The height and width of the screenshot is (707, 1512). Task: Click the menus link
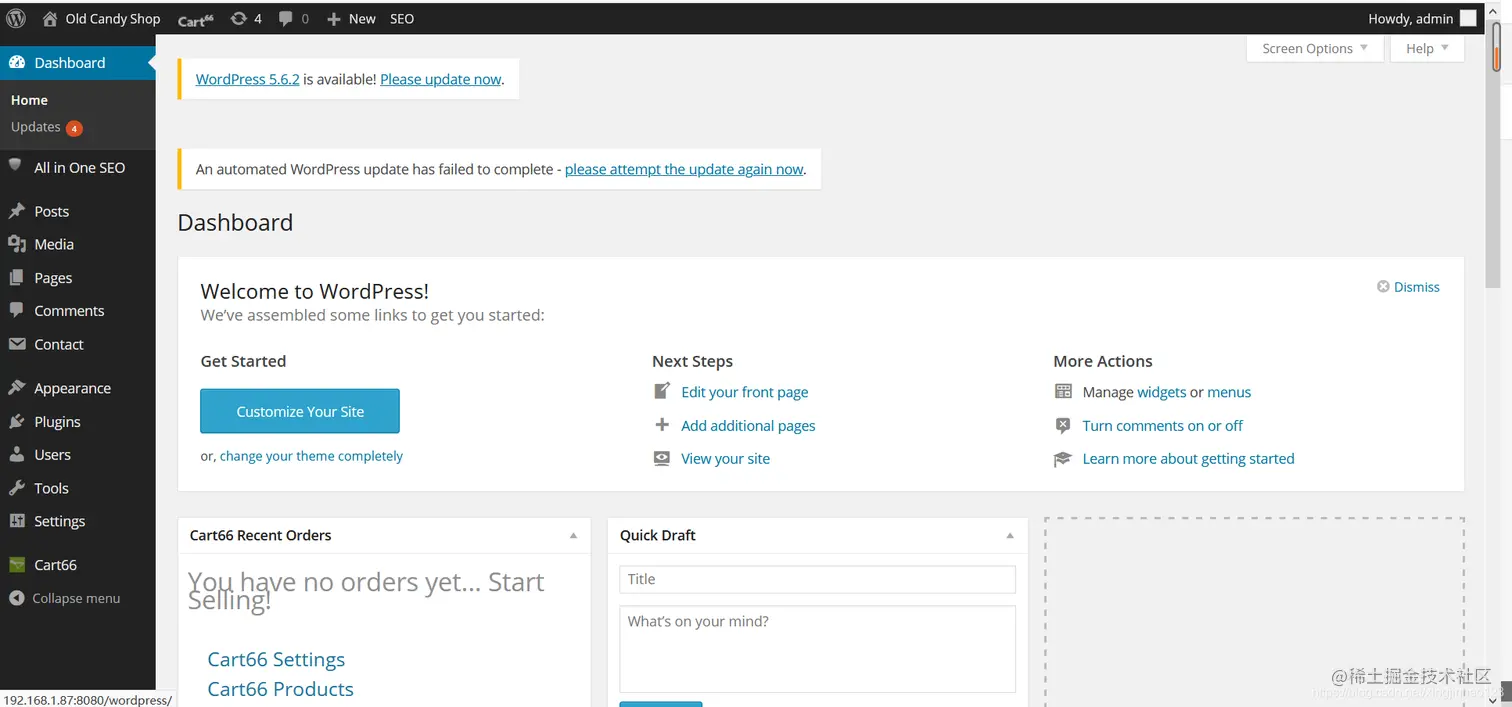(1229, 392)
